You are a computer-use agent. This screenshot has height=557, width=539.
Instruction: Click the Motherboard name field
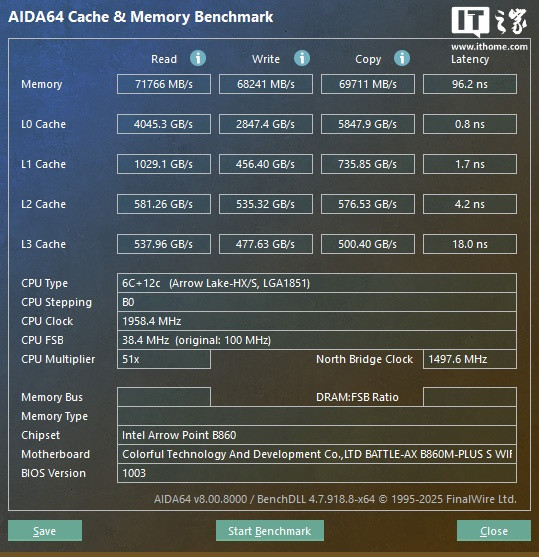pyautogui.click(x=317, y=454)
